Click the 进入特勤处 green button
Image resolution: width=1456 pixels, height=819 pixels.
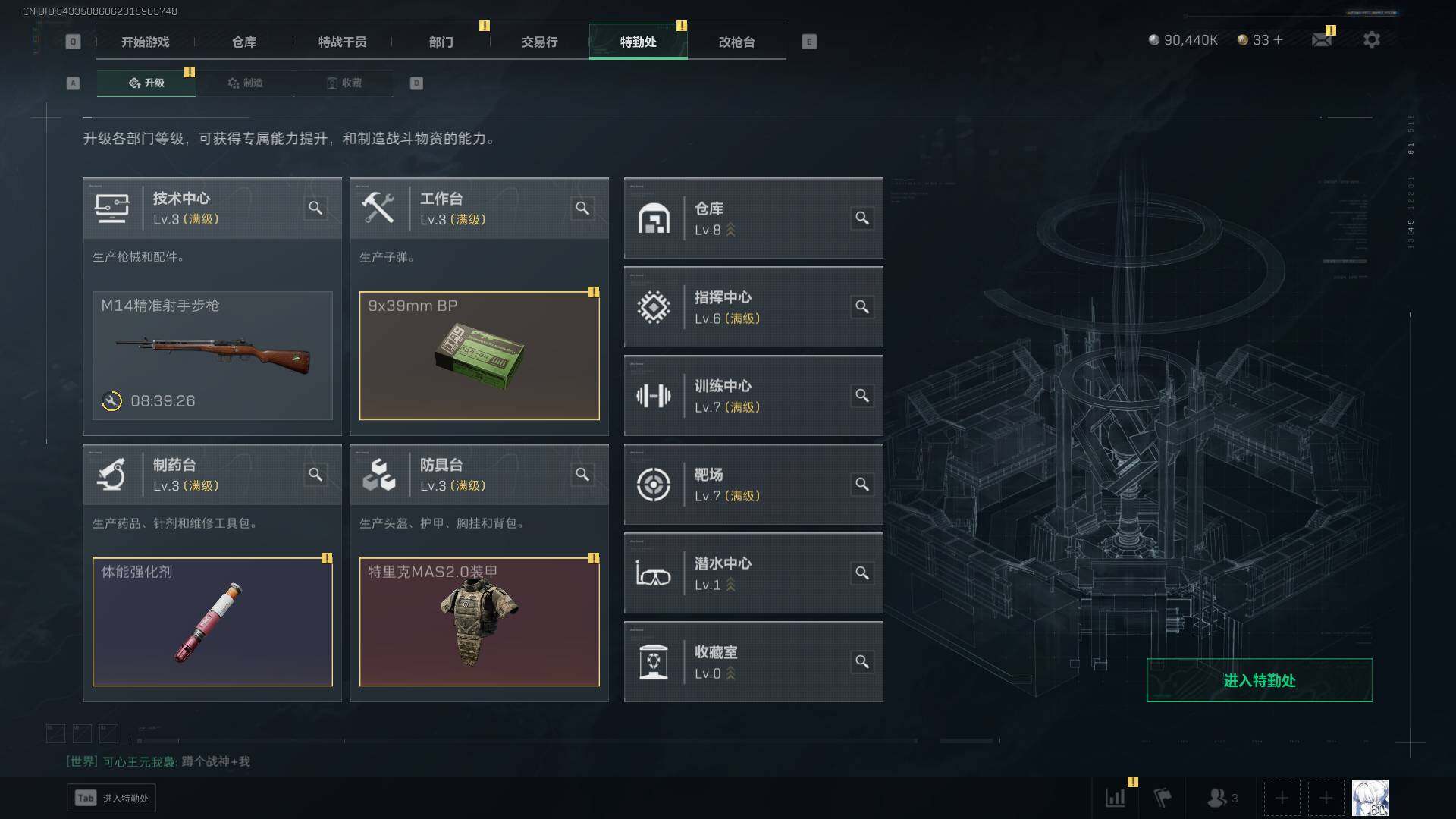pos(1259,680)
